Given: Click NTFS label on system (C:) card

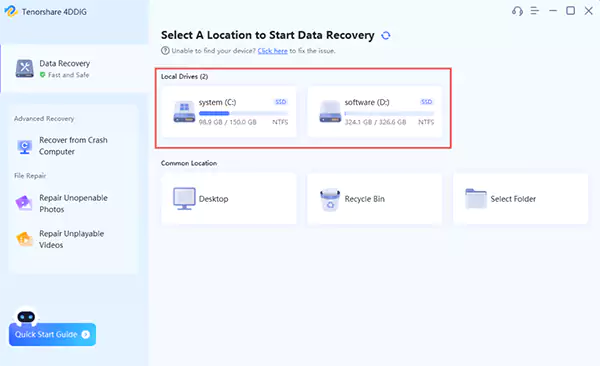Looking at the screenshot, I should click(280, 122).
